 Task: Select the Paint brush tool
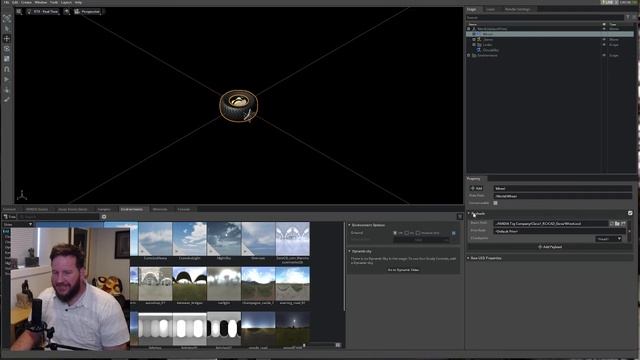point(7,99)
